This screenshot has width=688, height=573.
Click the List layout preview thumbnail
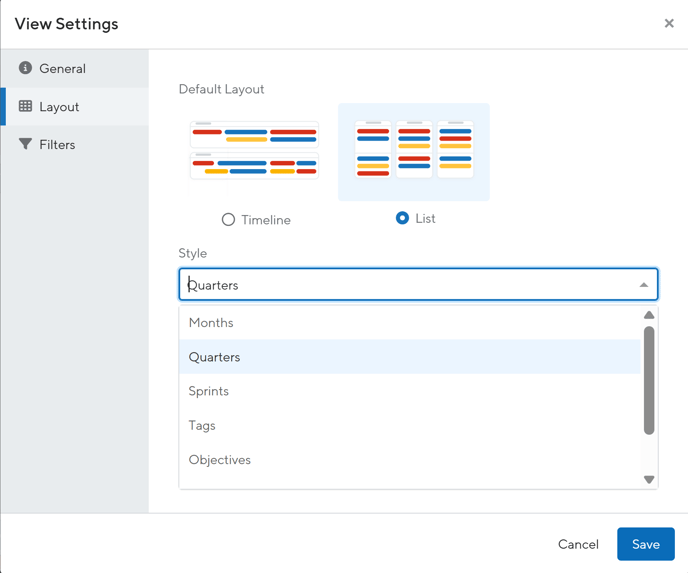[414, 152]
